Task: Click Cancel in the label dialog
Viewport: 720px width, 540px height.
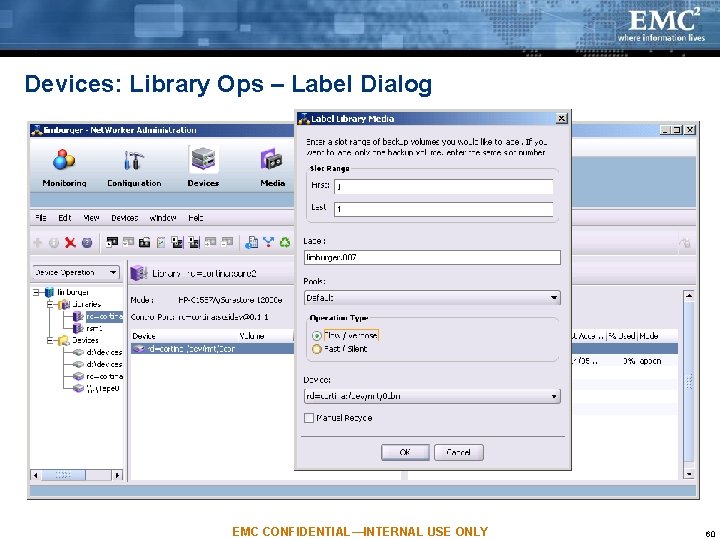Action: point(459,452)
